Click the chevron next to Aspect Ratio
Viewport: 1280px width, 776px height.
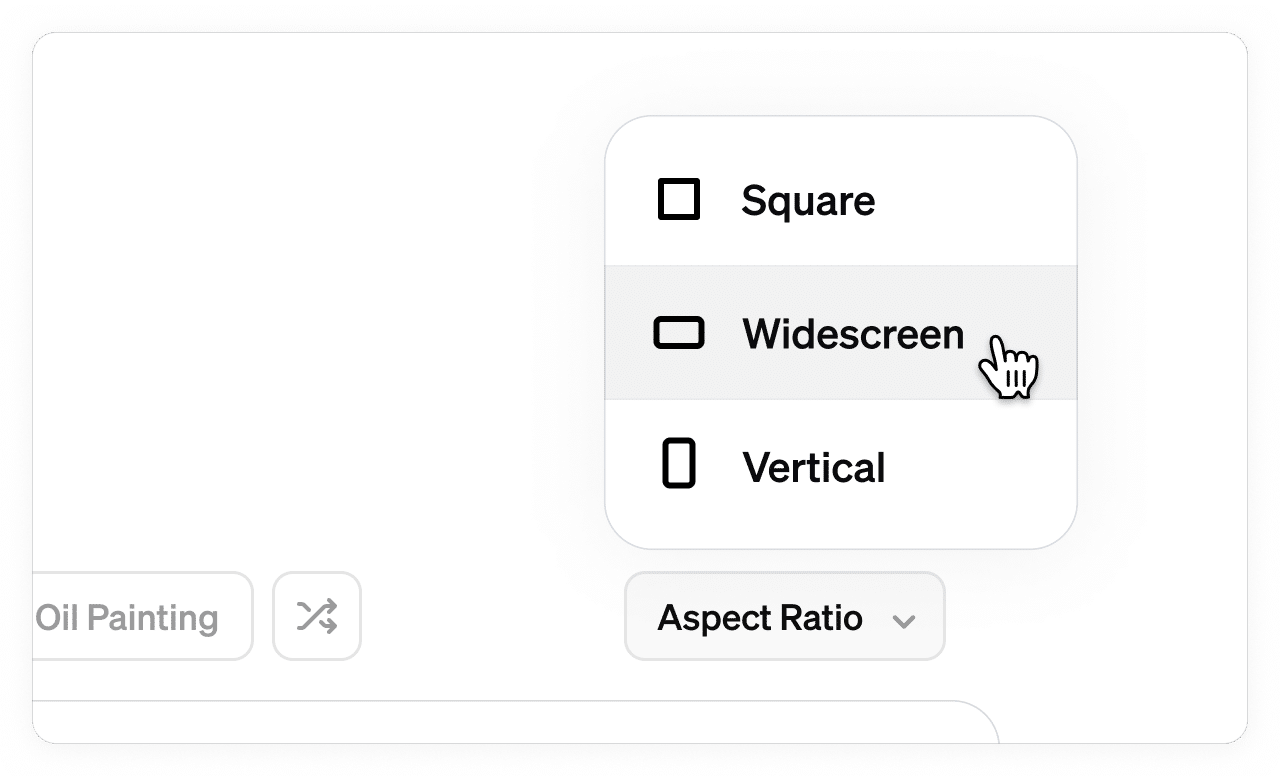click(x=905, y=619)
